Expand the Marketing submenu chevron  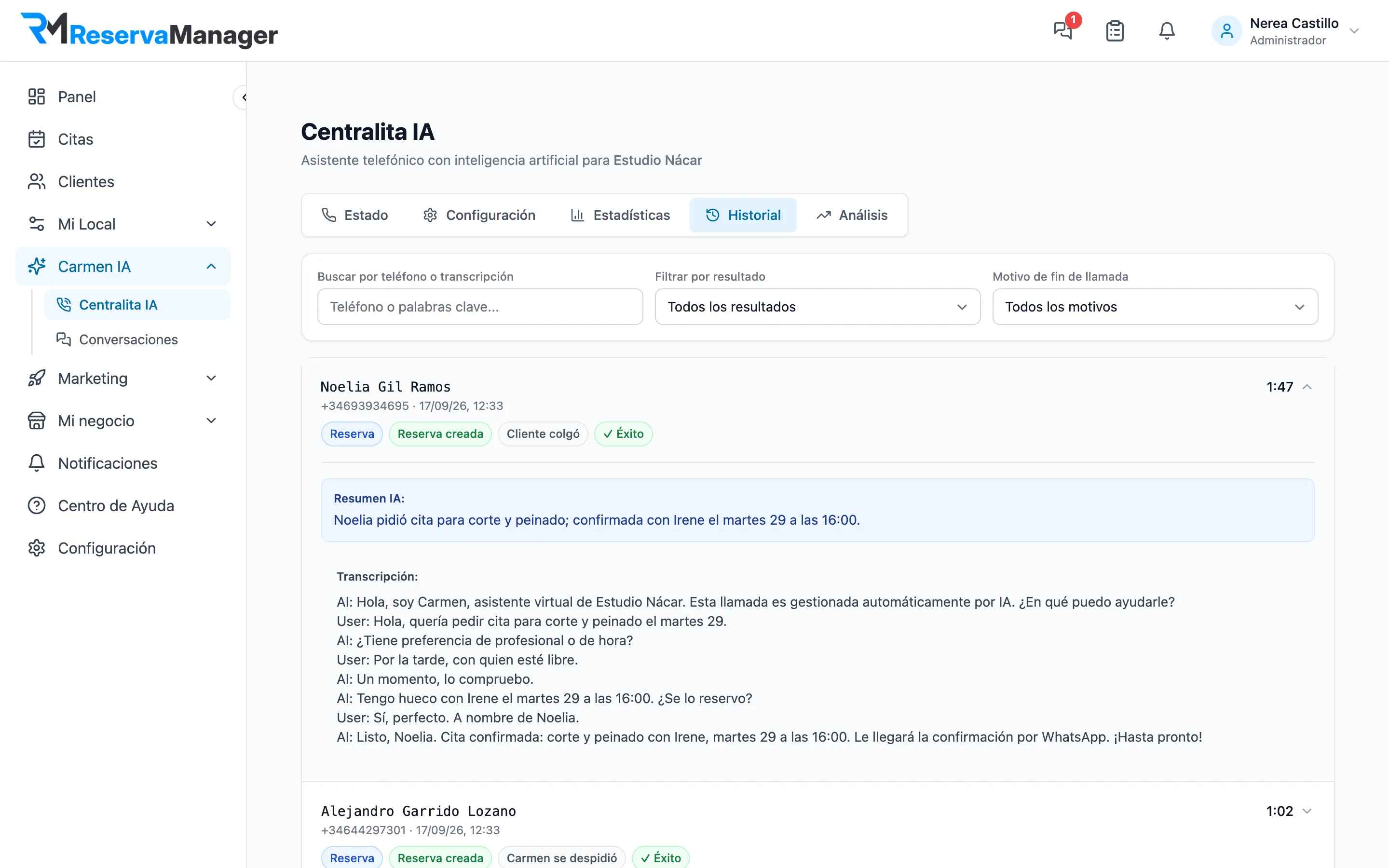(x=211, y=379)
